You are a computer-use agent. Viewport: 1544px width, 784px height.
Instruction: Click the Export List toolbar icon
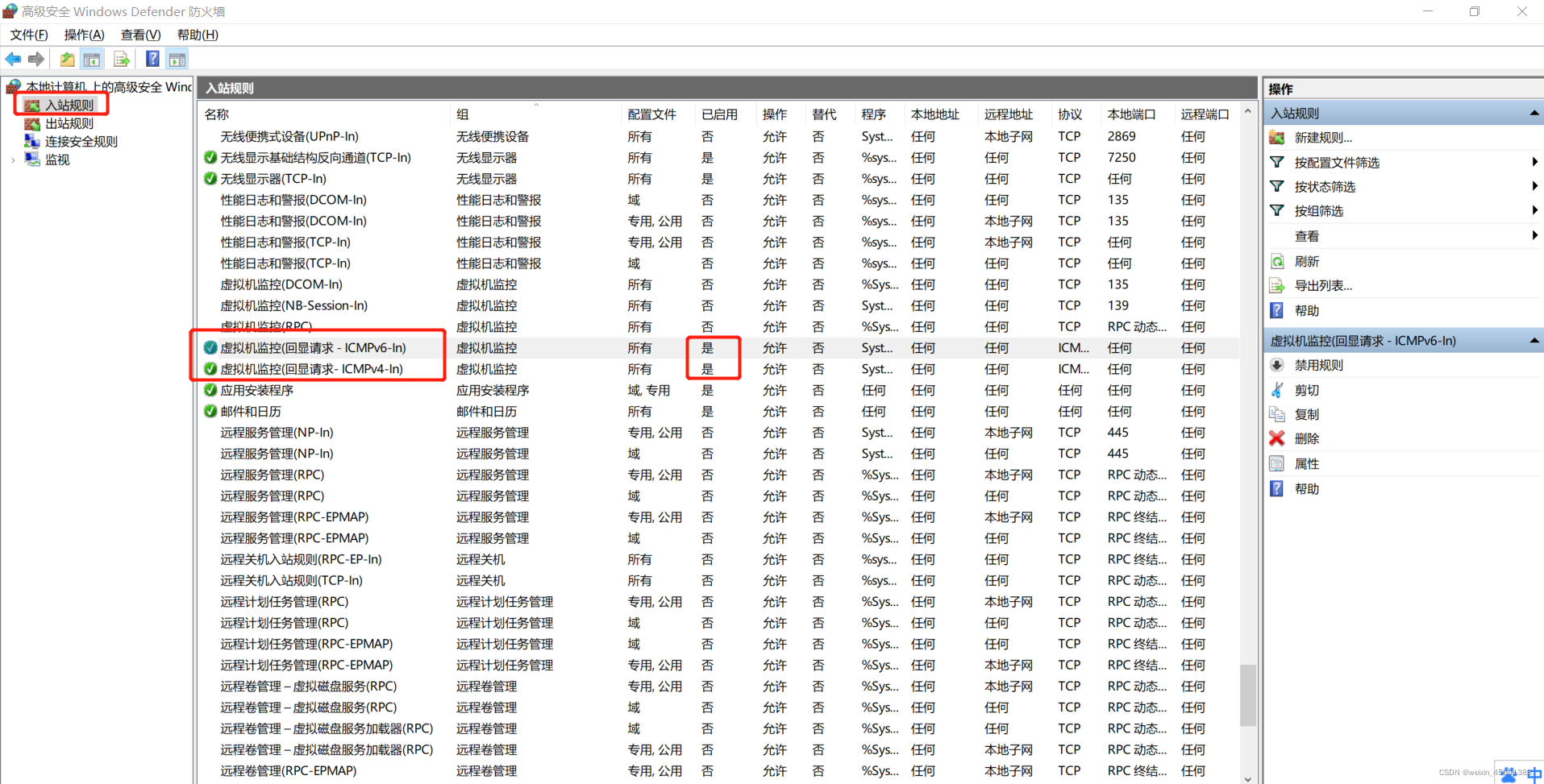click(122, 59)
